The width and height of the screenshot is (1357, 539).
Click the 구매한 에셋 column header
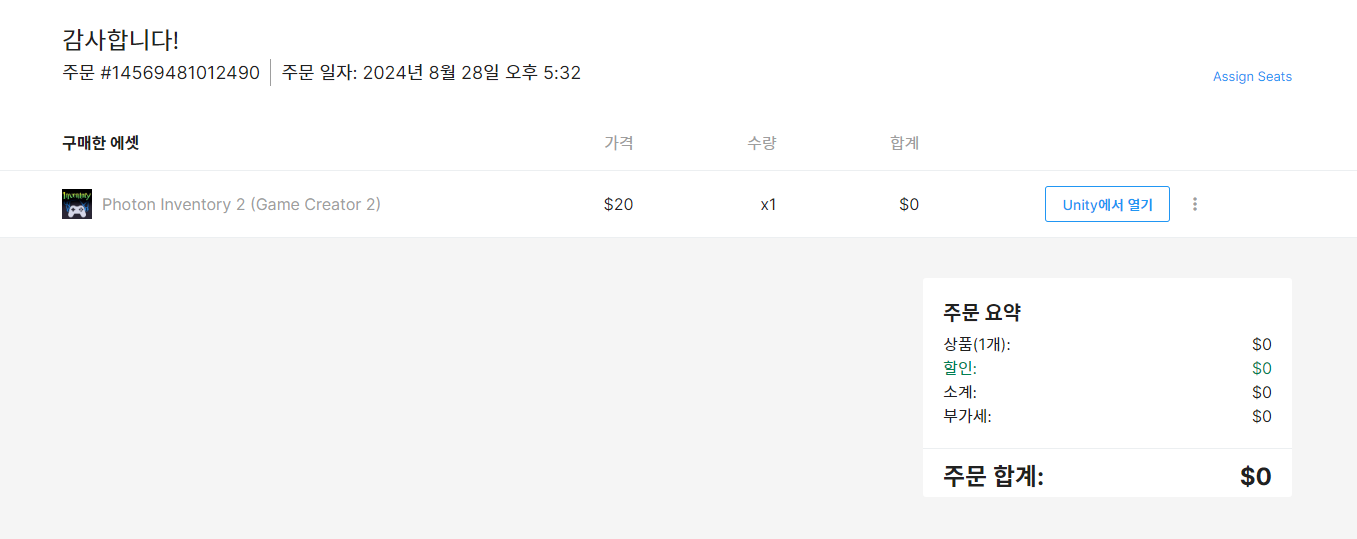[100, 143]
